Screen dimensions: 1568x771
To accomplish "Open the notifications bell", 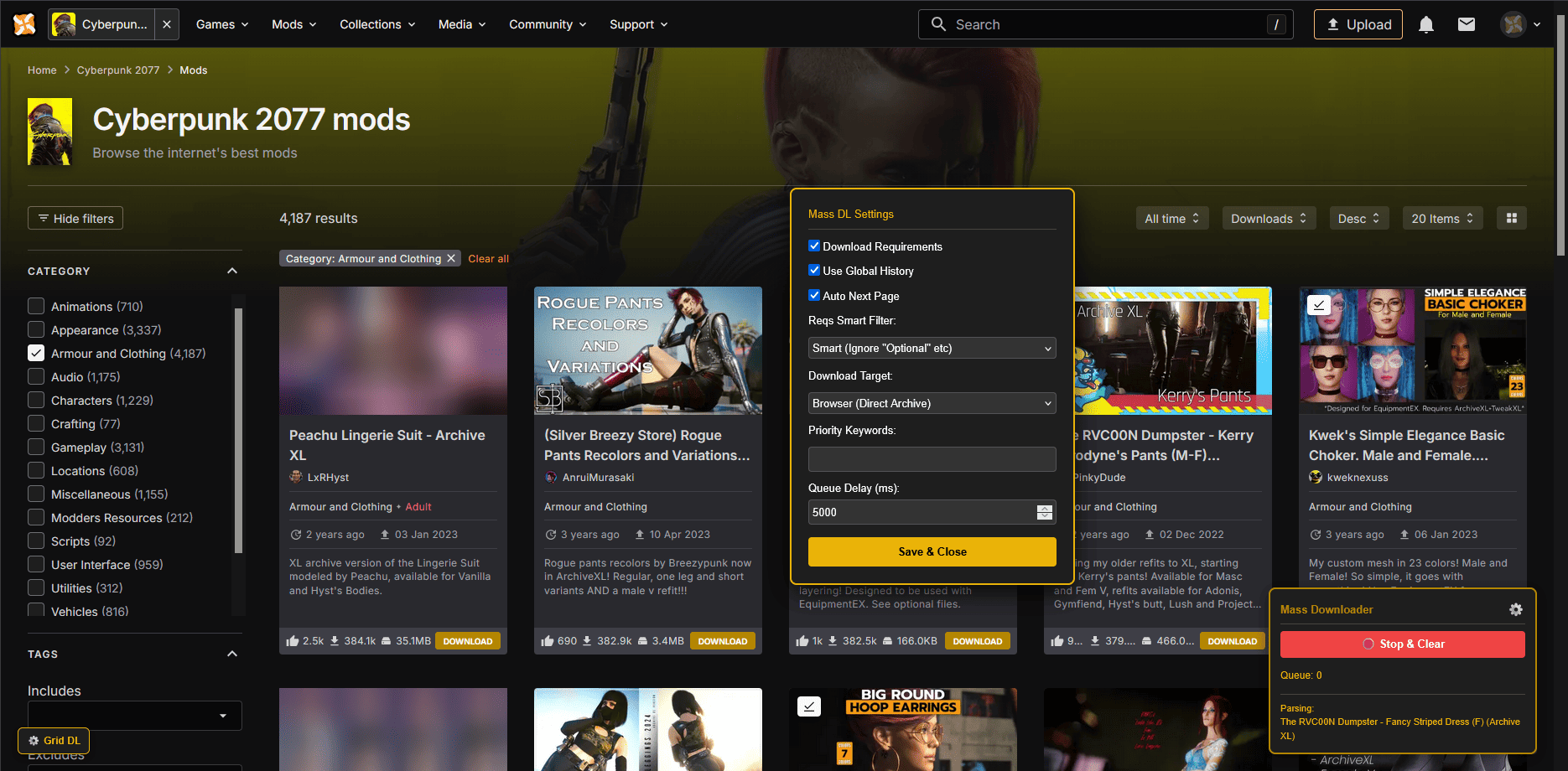I will tap(1425, 24).
